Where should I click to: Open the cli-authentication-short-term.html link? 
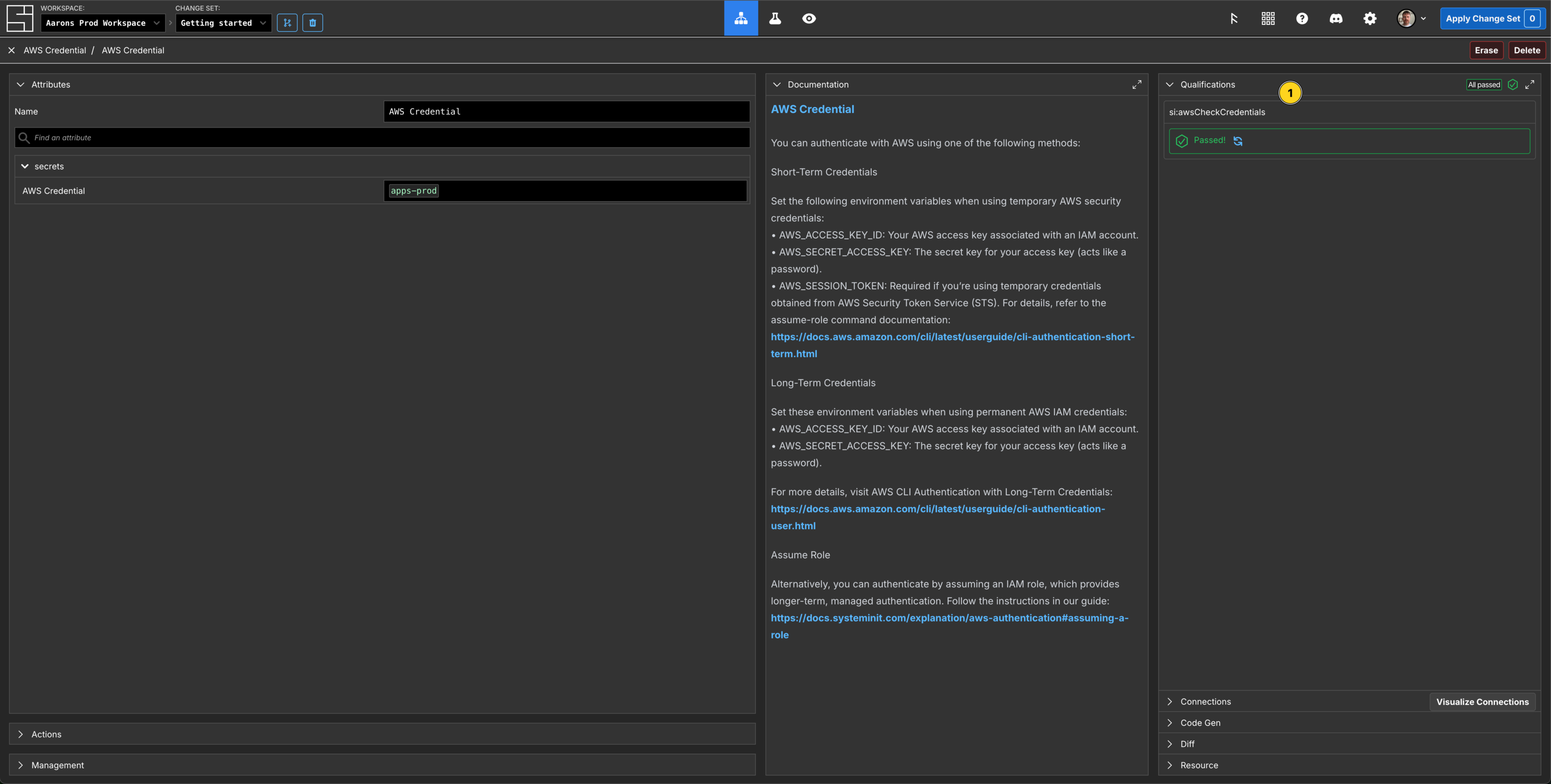pos(952,345)
